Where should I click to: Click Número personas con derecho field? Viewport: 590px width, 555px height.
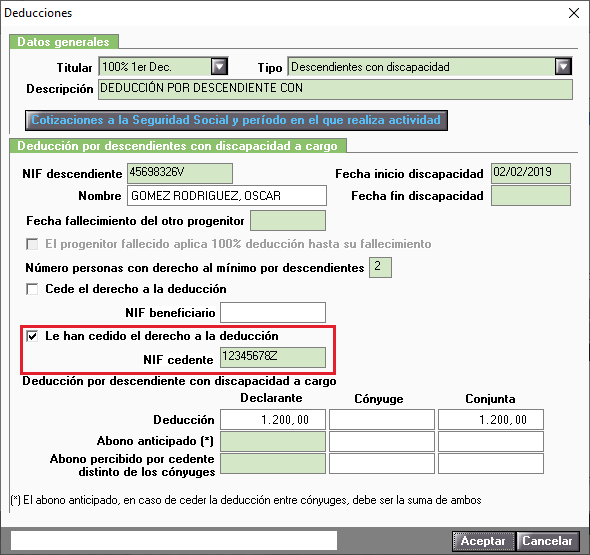(380, 268)
